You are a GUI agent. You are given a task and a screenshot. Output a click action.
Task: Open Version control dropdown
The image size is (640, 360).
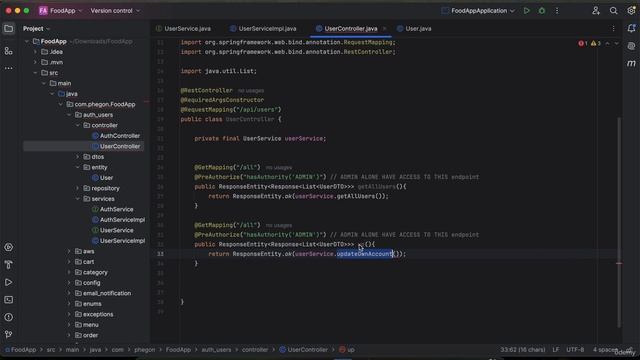115,11
